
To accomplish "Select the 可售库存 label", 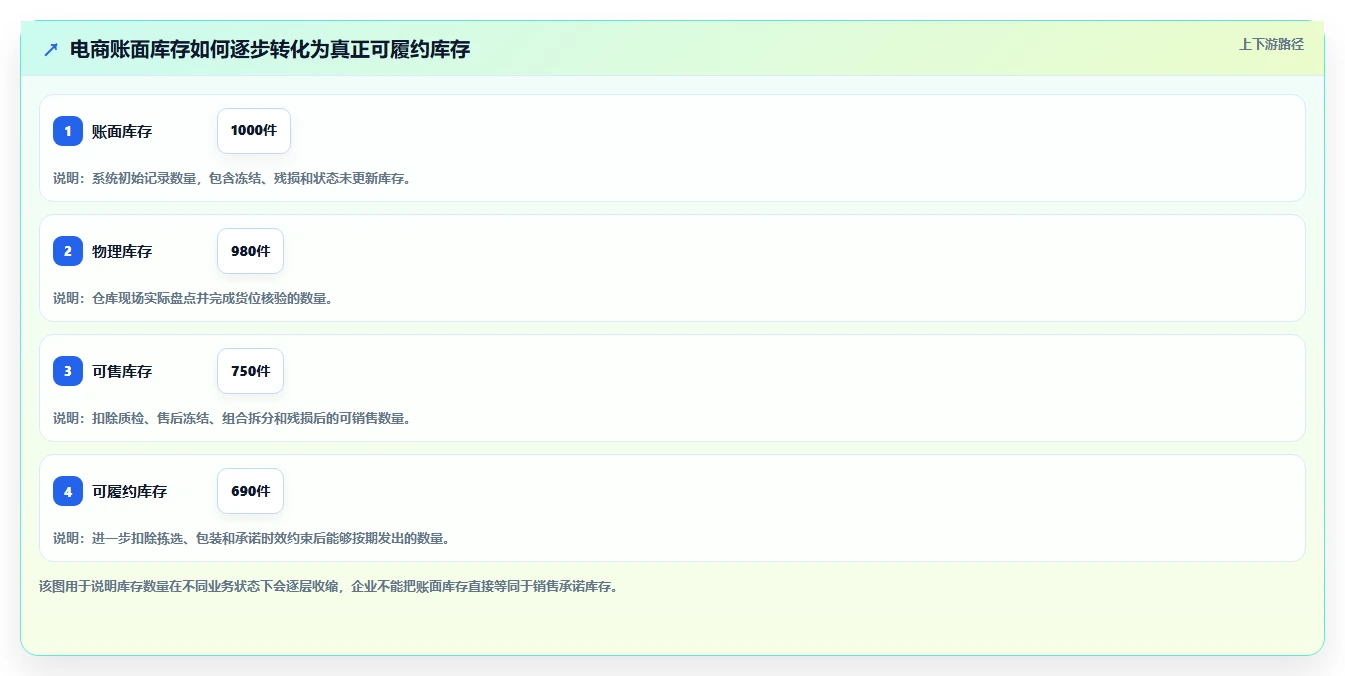I will (x=122, y=371).
